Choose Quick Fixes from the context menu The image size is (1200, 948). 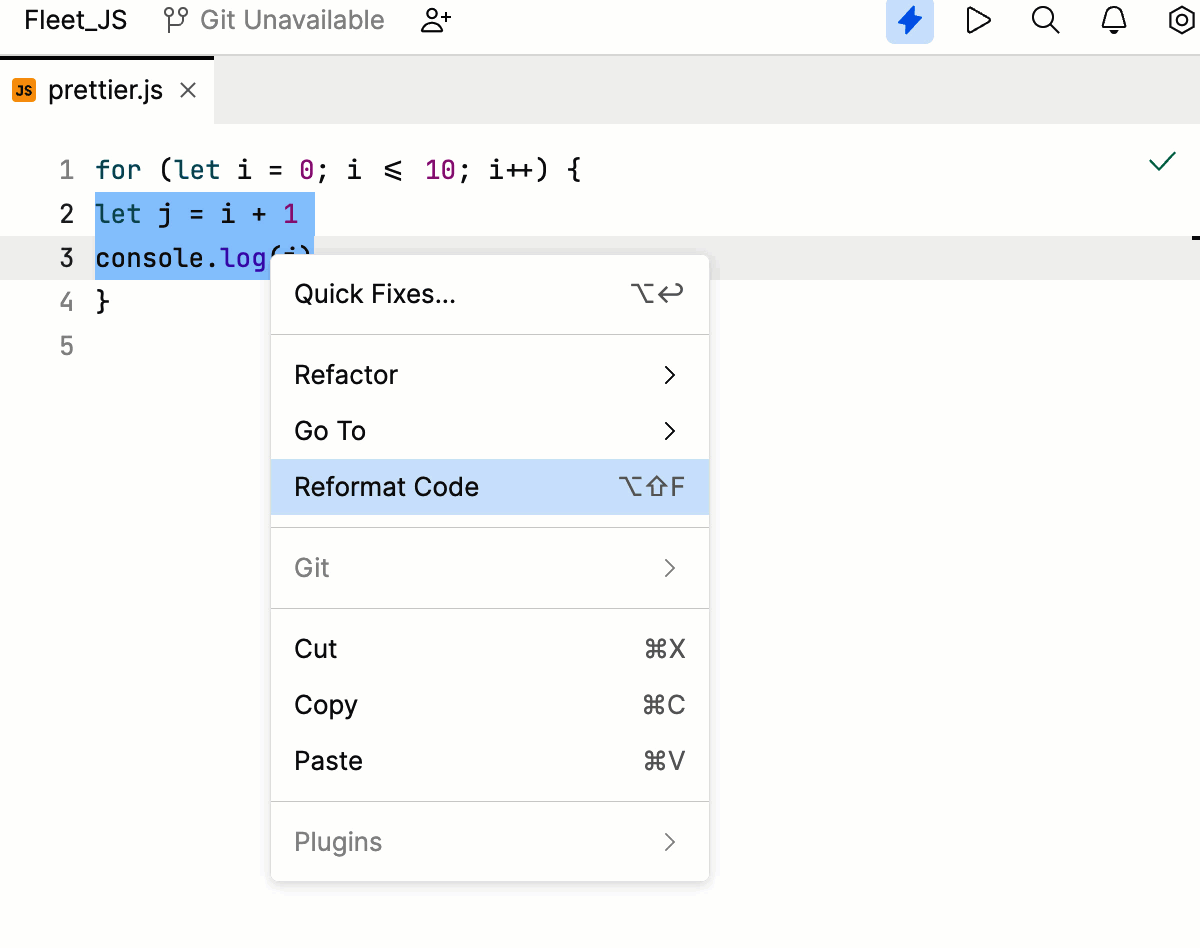click(x=372, y=293)
